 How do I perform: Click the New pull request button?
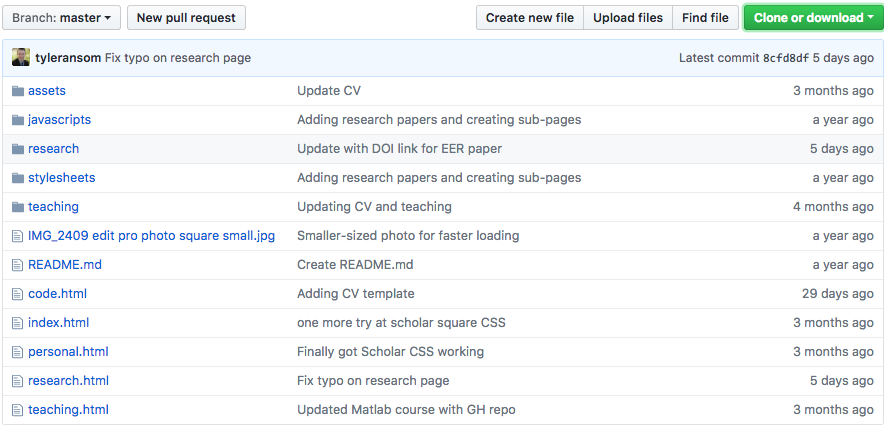186,18
